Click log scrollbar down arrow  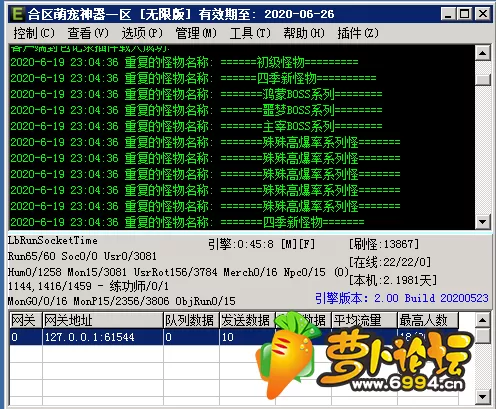pos(483,221)
